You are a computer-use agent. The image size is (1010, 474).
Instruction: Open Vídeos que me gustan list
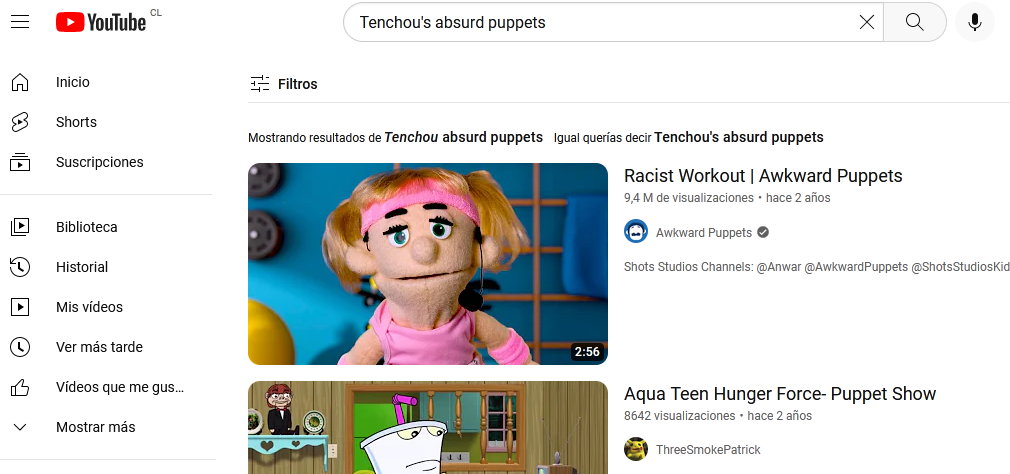click(120, 387)
